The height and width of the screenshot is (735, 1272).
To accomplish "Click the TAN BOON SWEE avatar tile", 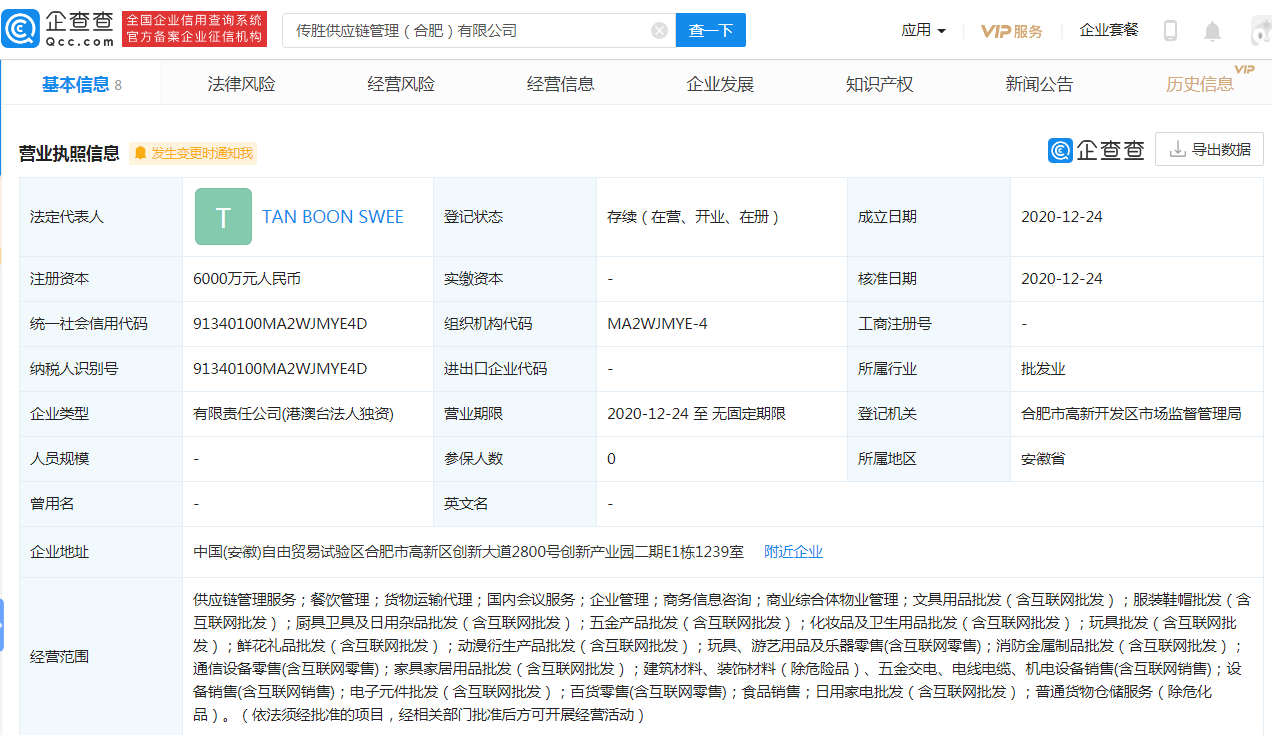I will pos(223,217).
